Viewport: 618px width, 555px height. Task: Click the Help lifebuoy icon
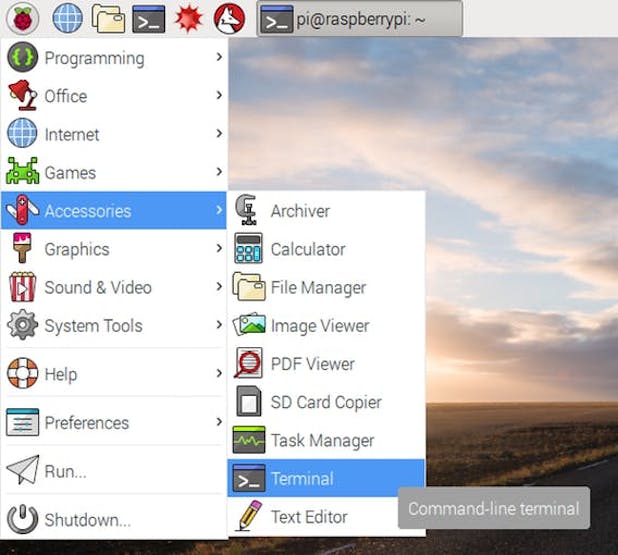point(22,373)
